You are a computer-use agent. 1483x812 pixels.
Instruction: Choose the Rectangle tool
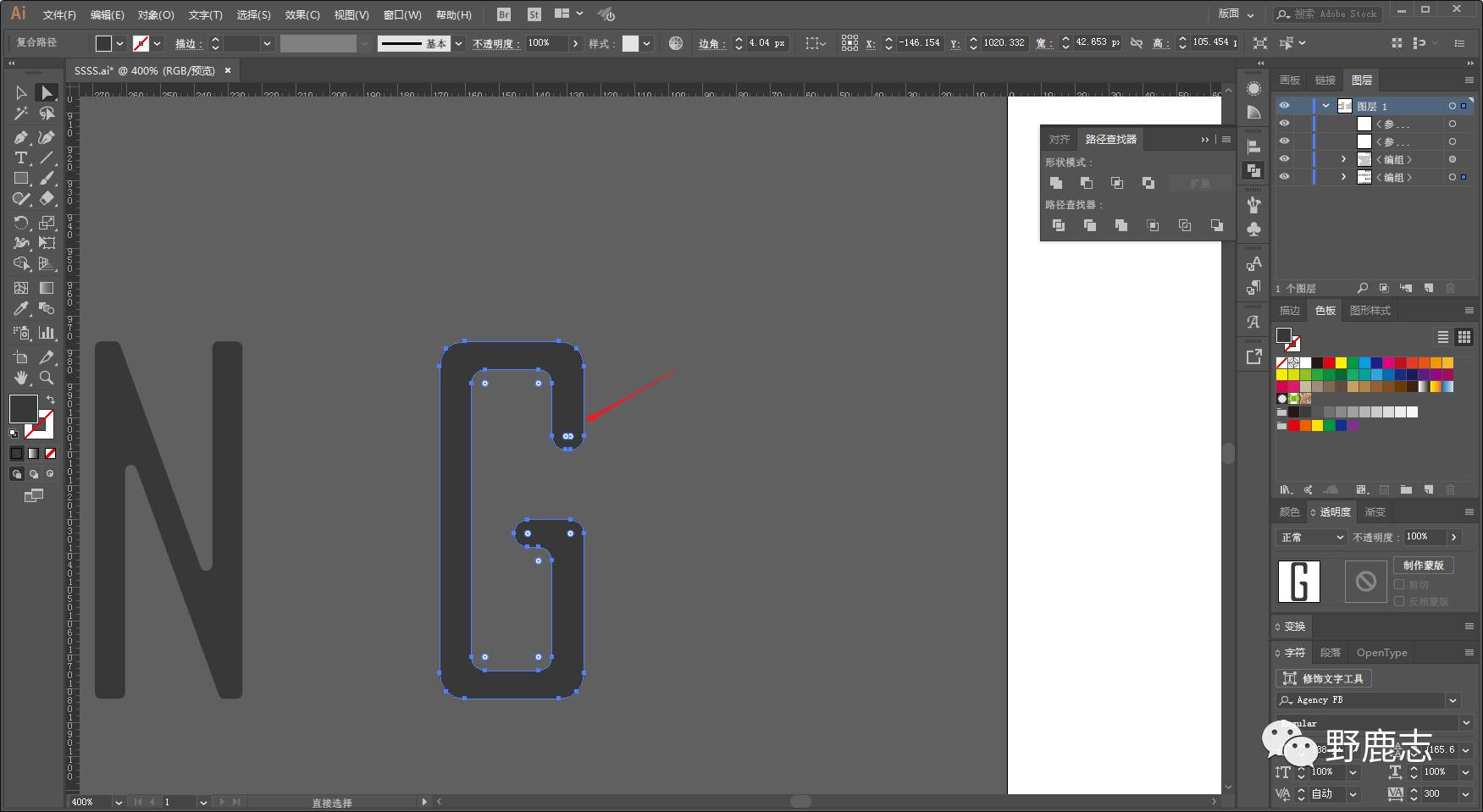[21, 179]
